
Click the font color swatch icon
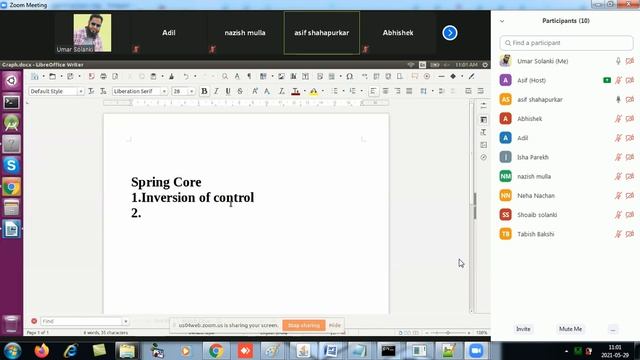(x=296, y=91)
